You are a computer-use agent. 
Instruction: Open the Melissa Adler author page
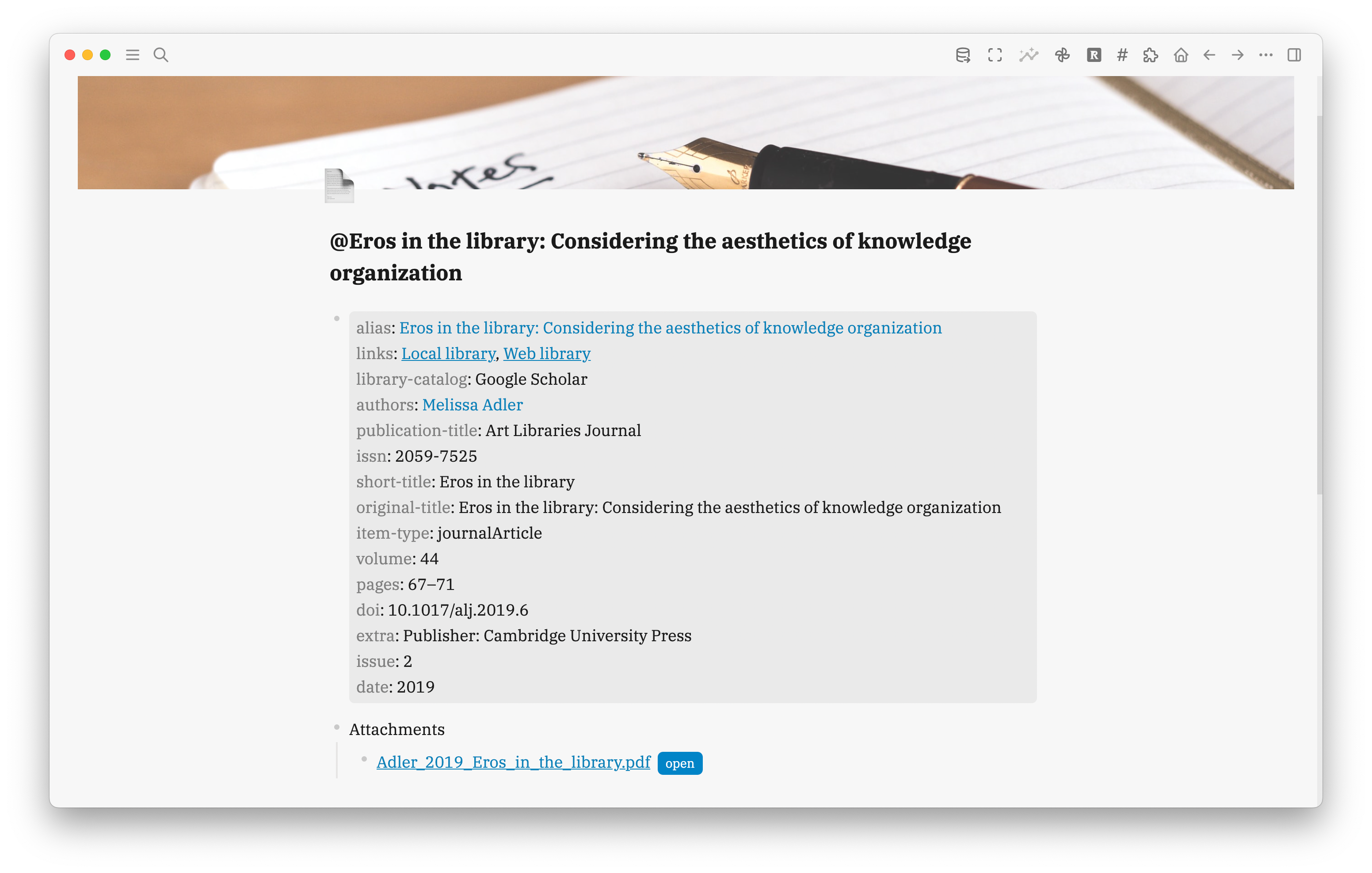pos(473,405)
